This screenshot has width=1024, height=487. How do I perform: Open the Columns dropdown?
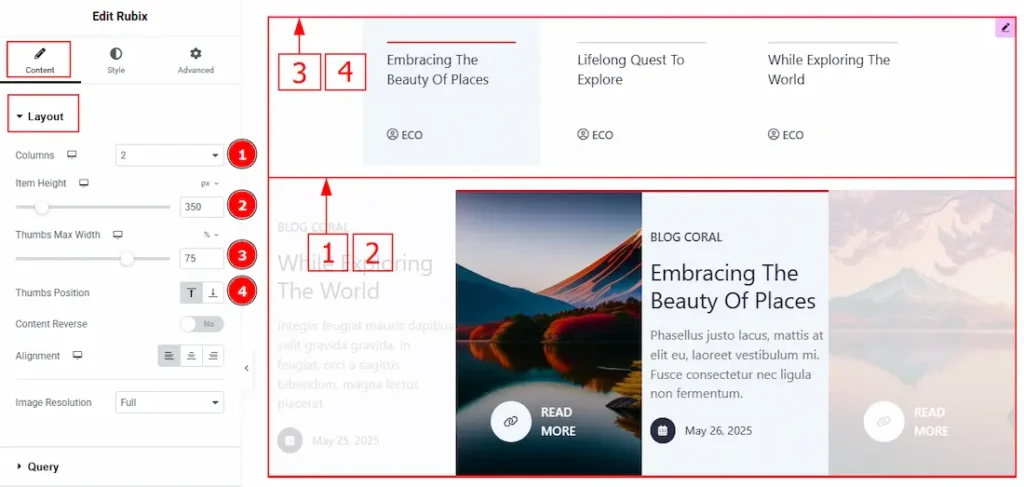point(170,155)
